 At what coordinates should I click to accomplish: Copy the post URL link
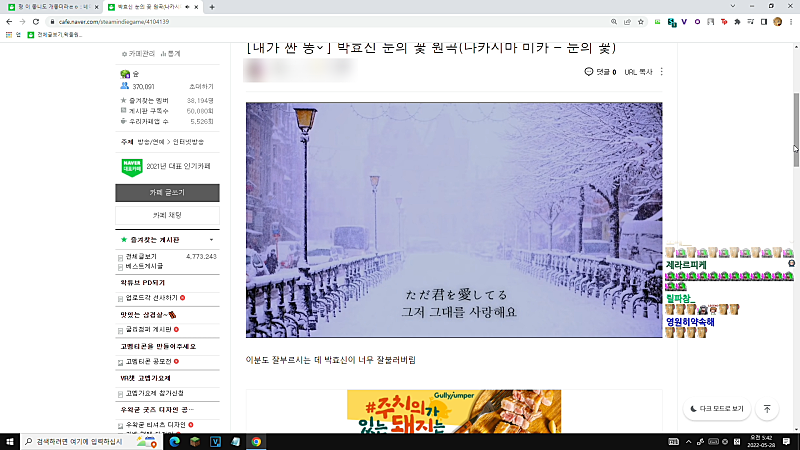639,72
